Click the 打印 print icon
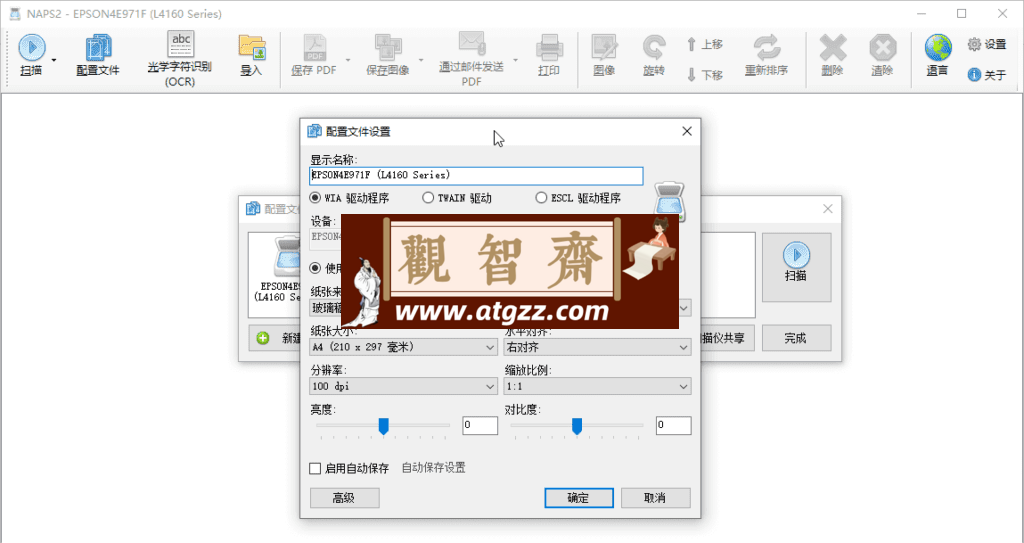The width and height of the screenshot is (1024, 543). coord(549,56)
